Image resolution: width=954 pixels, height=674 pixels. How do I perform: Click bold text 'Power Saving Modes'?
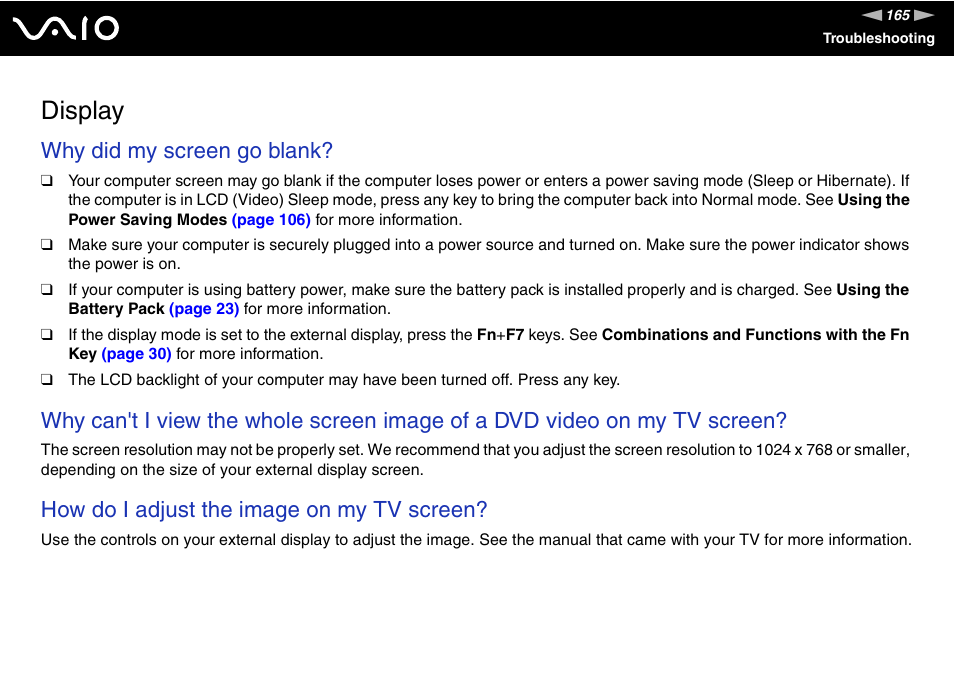pyautogui.click(x=147, y=220)
